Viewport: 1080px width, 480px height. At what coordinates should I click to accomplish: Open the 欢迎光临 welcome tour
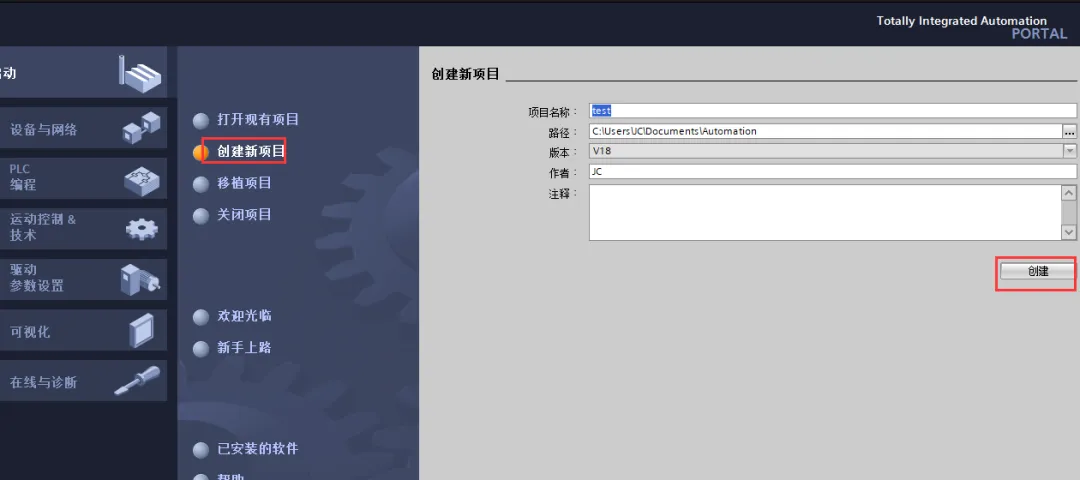coord(244,316)
